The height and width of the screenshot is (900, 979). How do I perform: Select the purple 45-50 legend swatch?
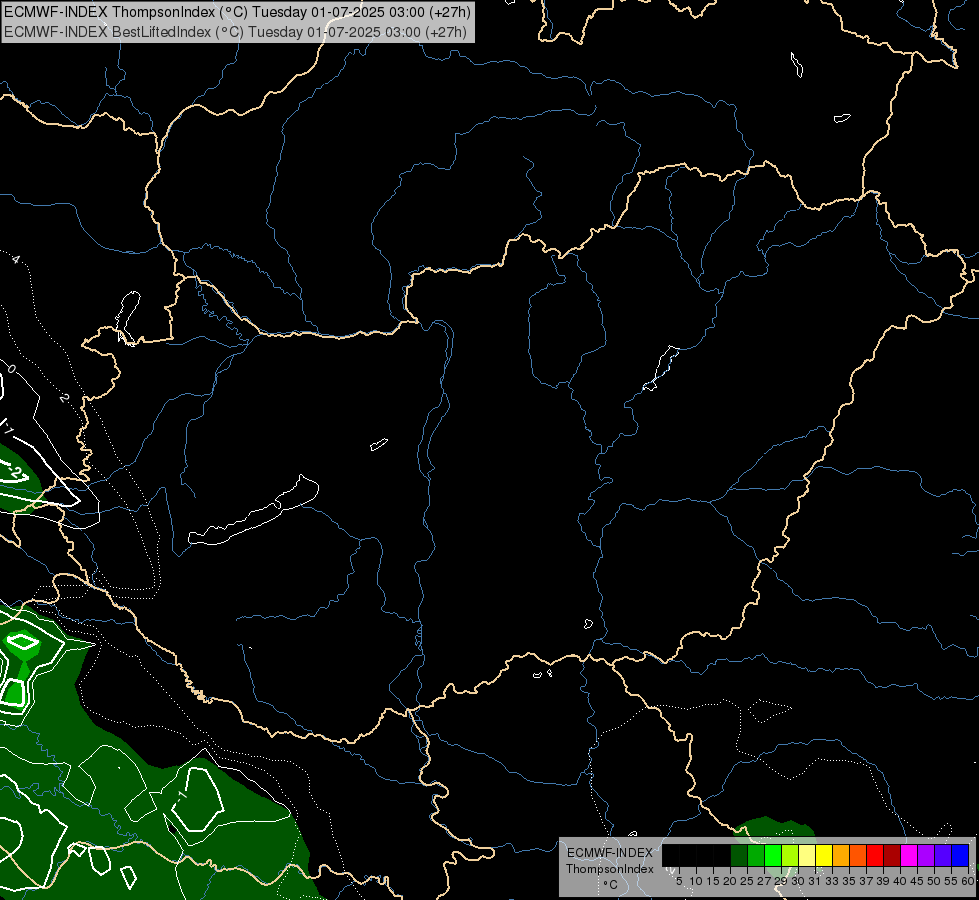coord(926,855)
